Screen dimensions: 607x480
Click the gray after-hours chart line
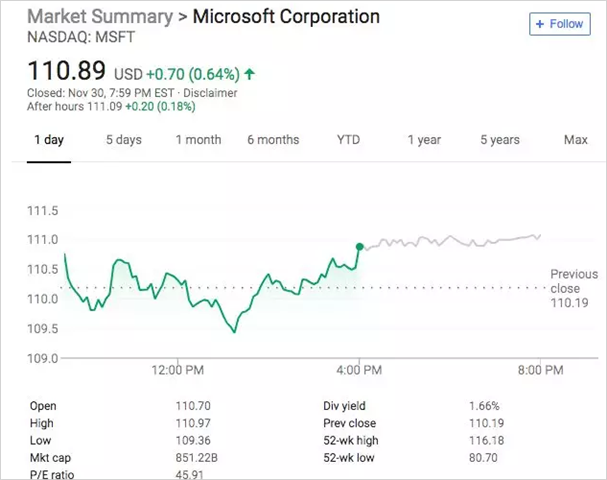coord(451,241)
